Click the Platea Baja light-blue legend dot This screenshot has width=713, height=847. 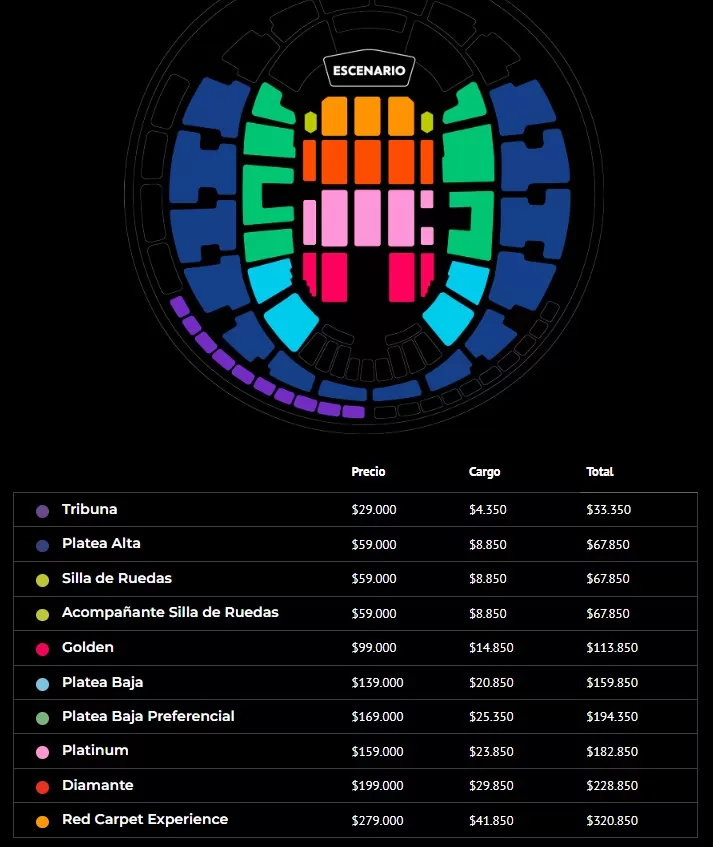point(42,684)
